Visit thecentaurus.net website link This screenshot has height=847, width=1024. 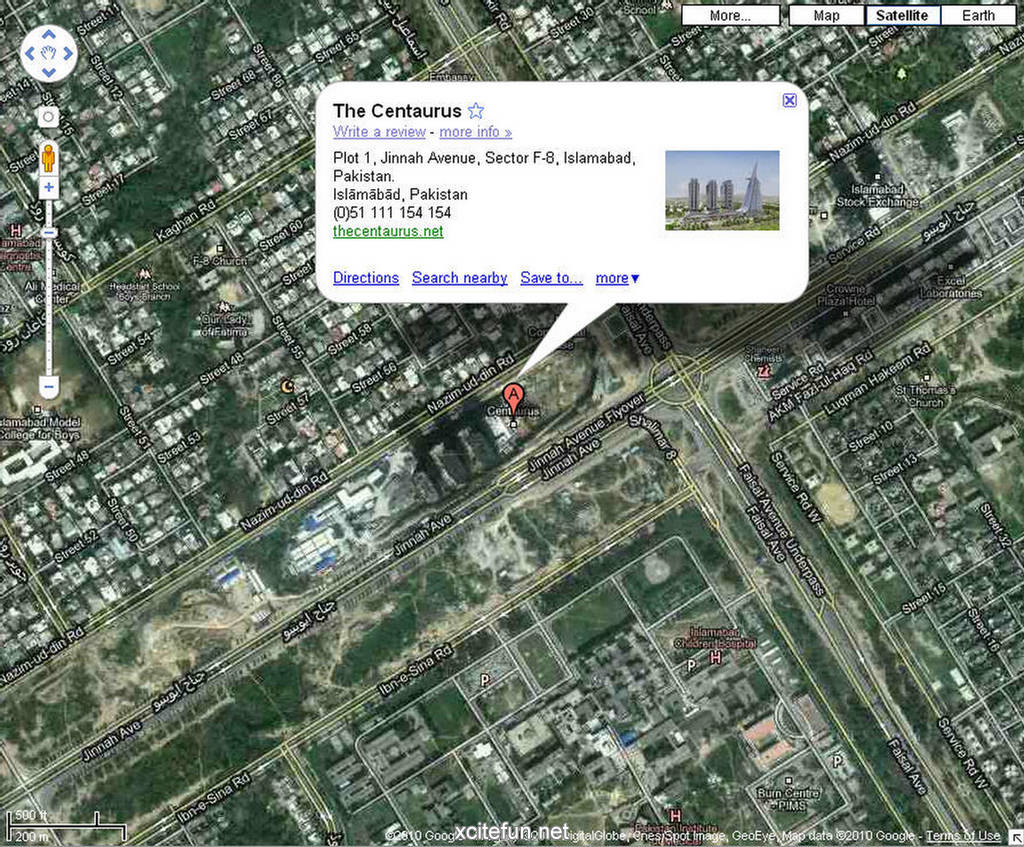[x=388, y=231]
